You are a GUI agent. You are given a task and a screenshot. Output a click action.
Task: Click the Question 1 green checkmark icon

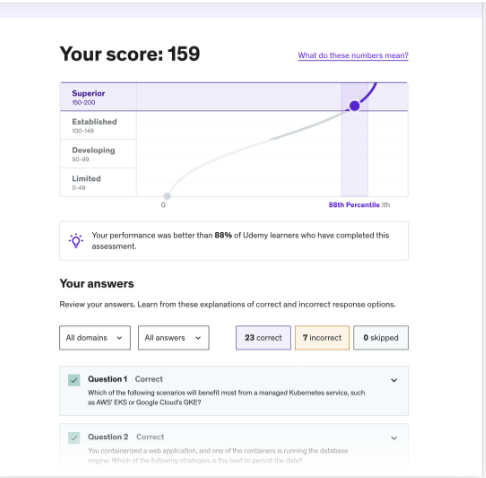(74, 380)
